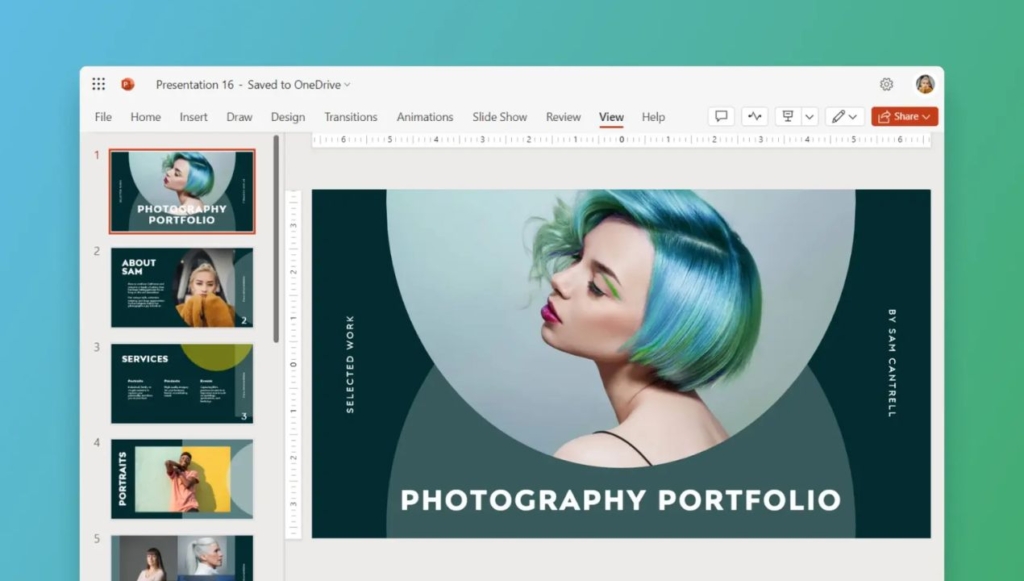Click the Catch Up activity icon
Image resolution: width=1024 pixels, height=581 pixels.
pos(754,117)
